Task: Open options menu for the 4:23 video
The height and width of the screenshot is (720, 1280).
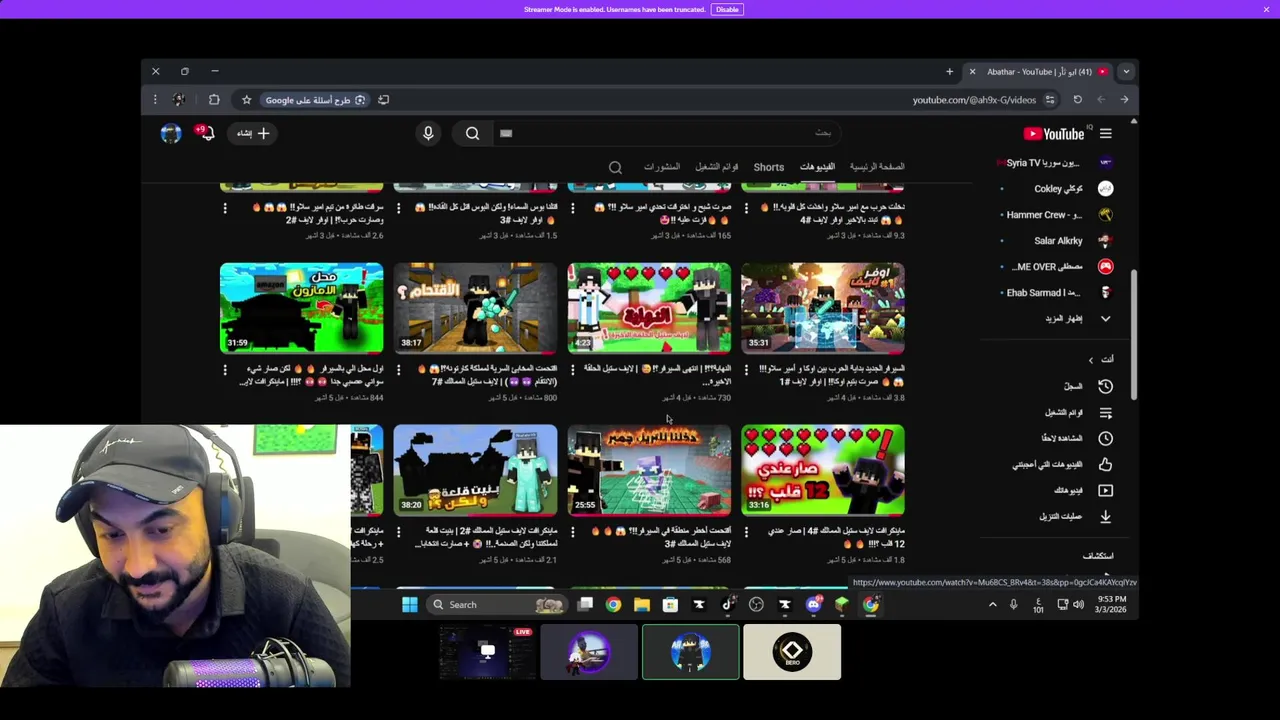Action: click(x=573, y=370)
